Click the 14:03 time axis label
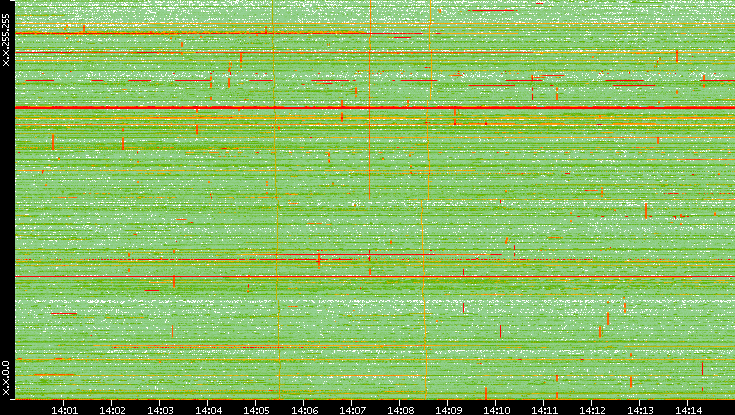735x415 pixels. (160, 410)
